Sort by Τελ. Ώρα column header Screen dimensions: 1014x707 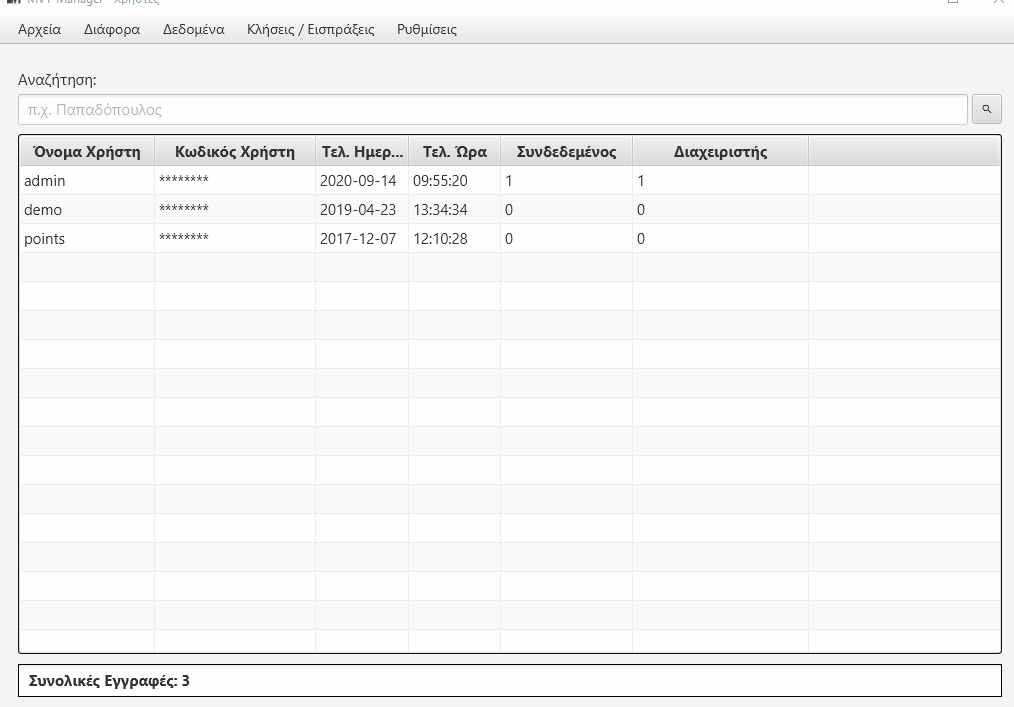(x=455, y=152)
